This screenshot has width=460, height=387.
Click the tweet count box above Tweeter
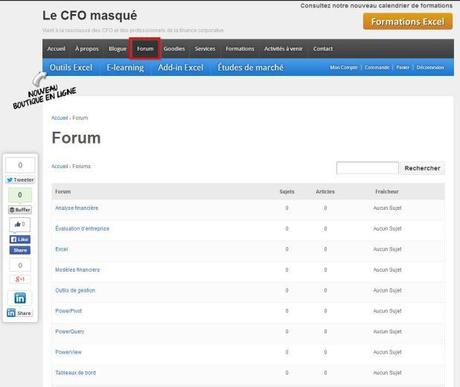(20, 165)
